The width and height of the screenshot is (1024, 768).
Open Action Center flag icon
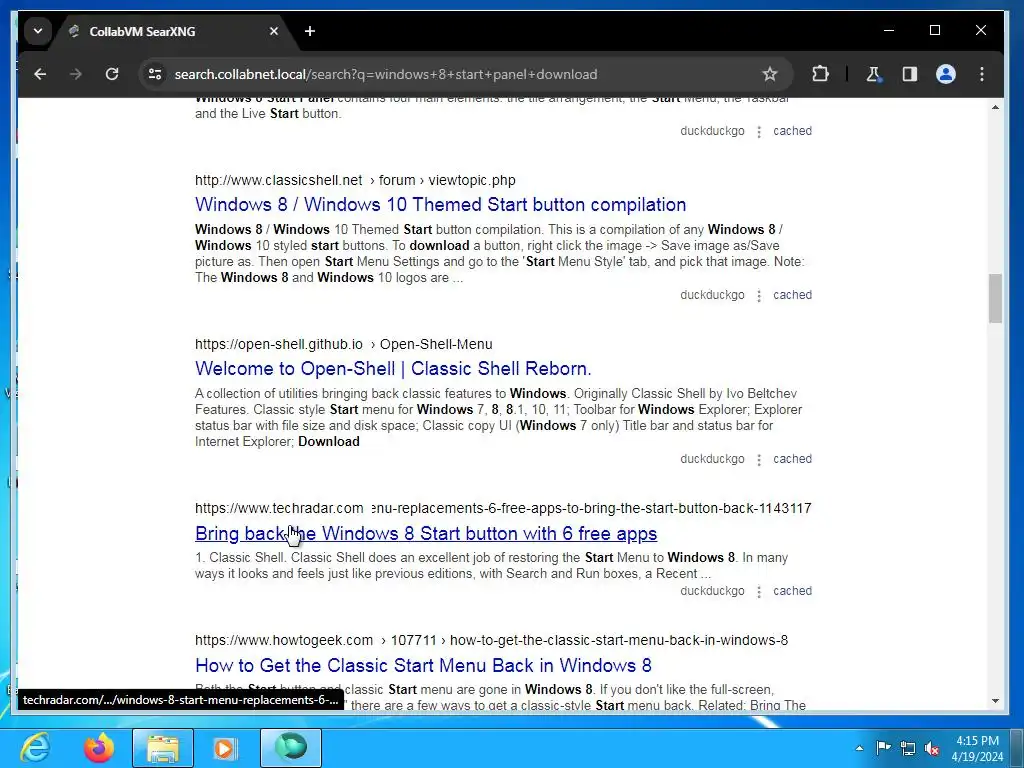click(883, 748)
